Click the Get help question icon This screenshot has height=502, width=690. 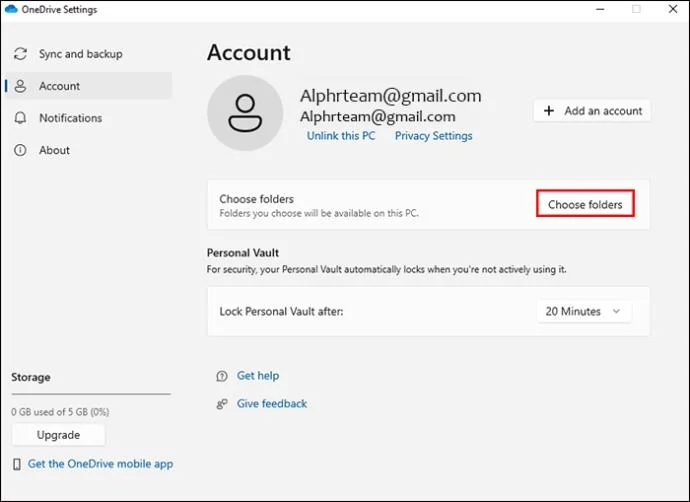click(222, 376)
